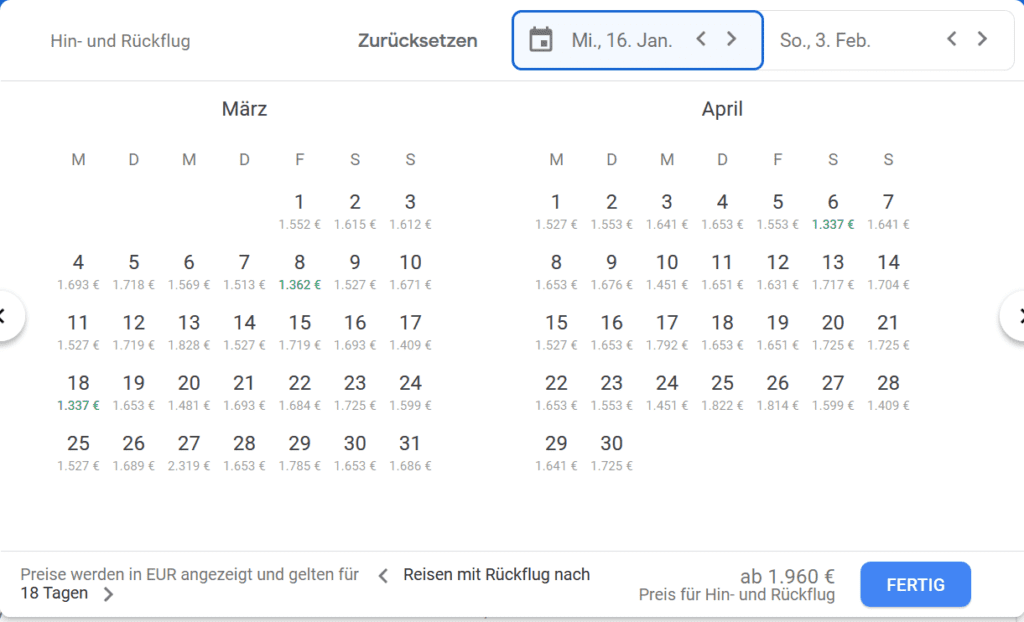Move return date one day earlier
1024x622 pixels.
point(952,39)
